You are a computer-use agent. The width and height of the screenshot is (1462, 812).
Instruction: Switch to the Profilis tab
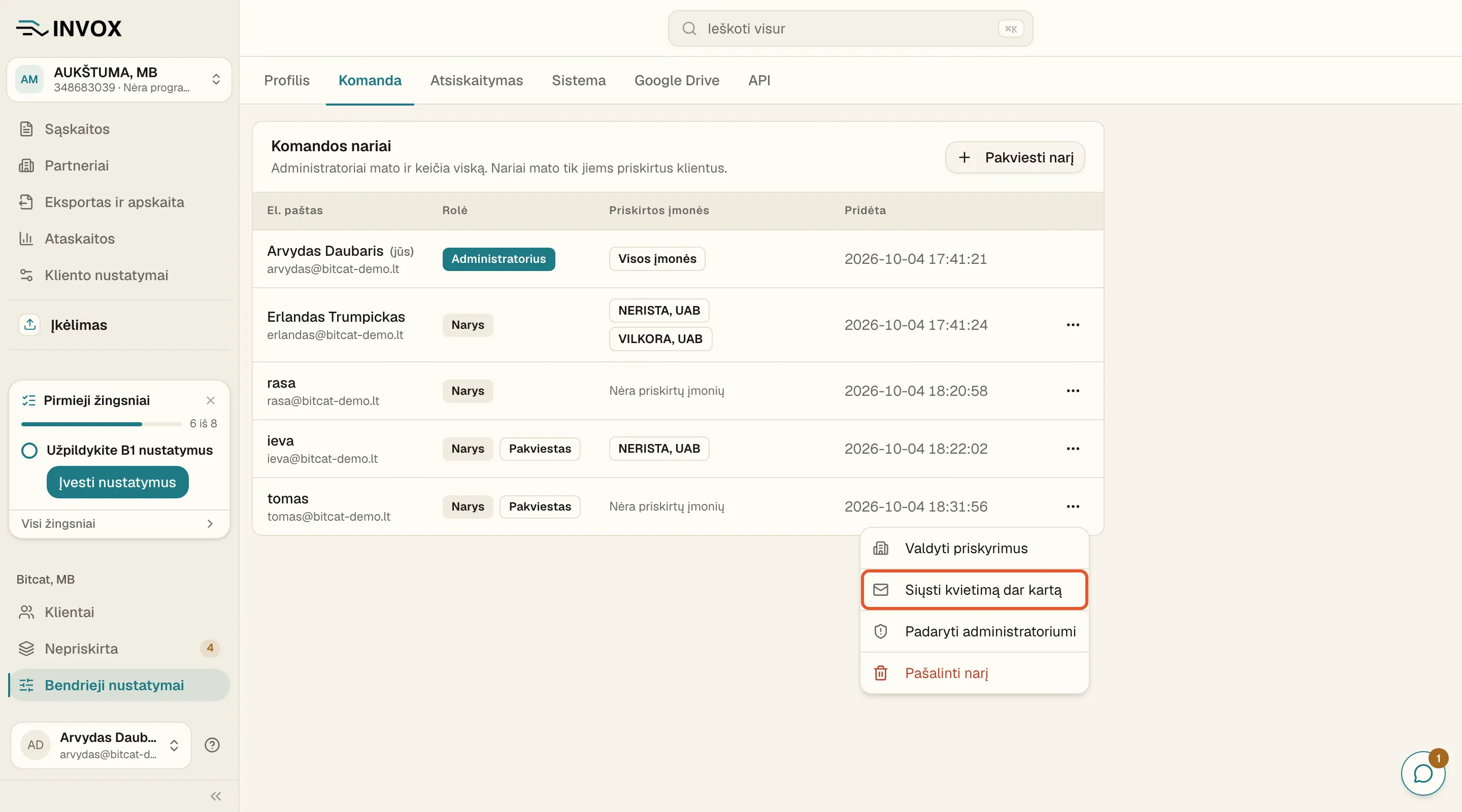pyautogui.click(x=287, y=81)
